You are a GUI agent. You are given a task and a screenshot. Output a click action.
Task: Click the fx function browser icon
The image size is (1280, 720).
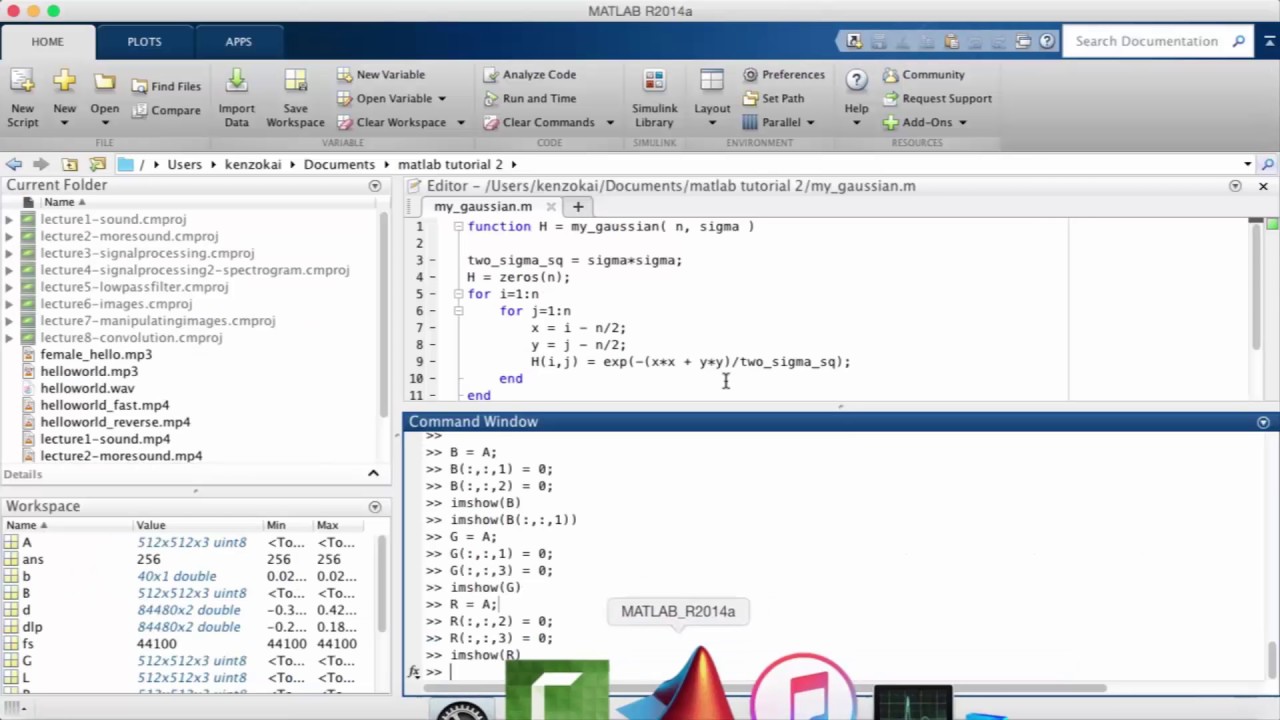click(x=414, y=672)
